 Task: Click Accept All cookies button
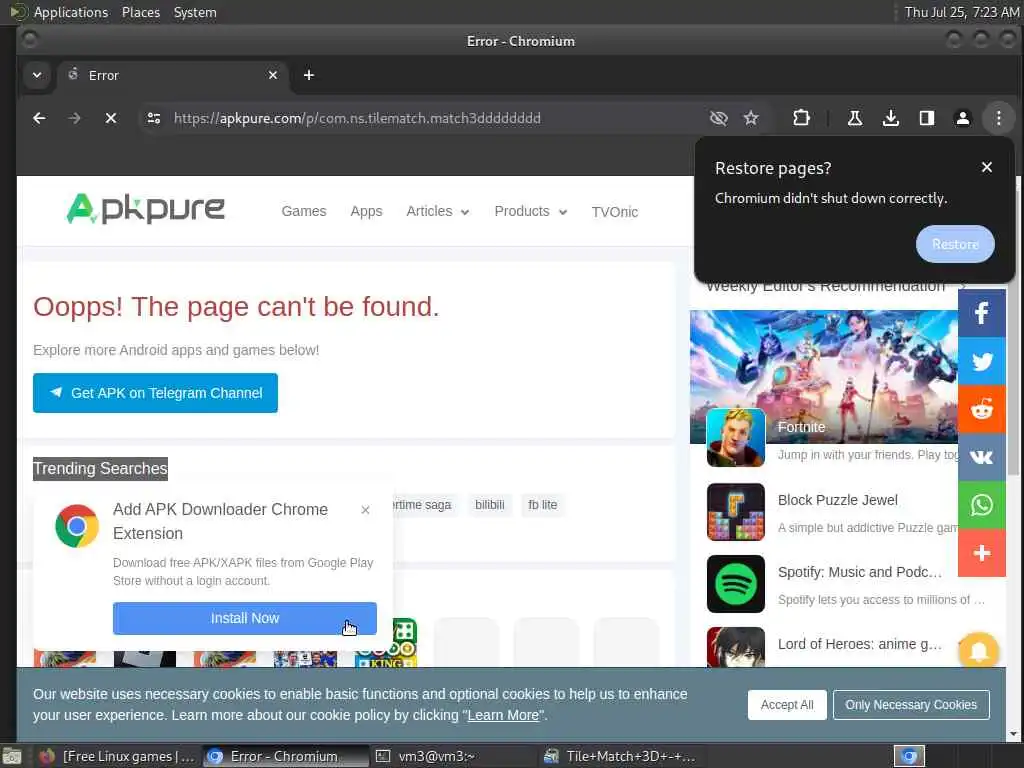pos(787,705)
